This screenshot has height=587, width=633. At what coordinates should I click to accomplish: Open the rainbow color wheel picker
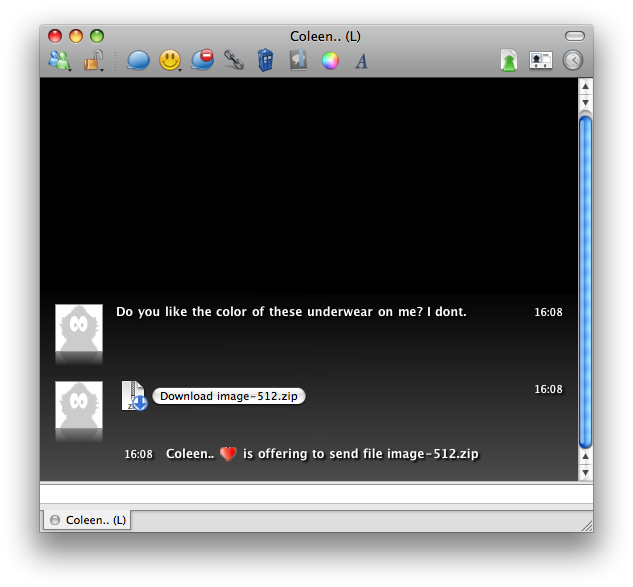[330, 61]
